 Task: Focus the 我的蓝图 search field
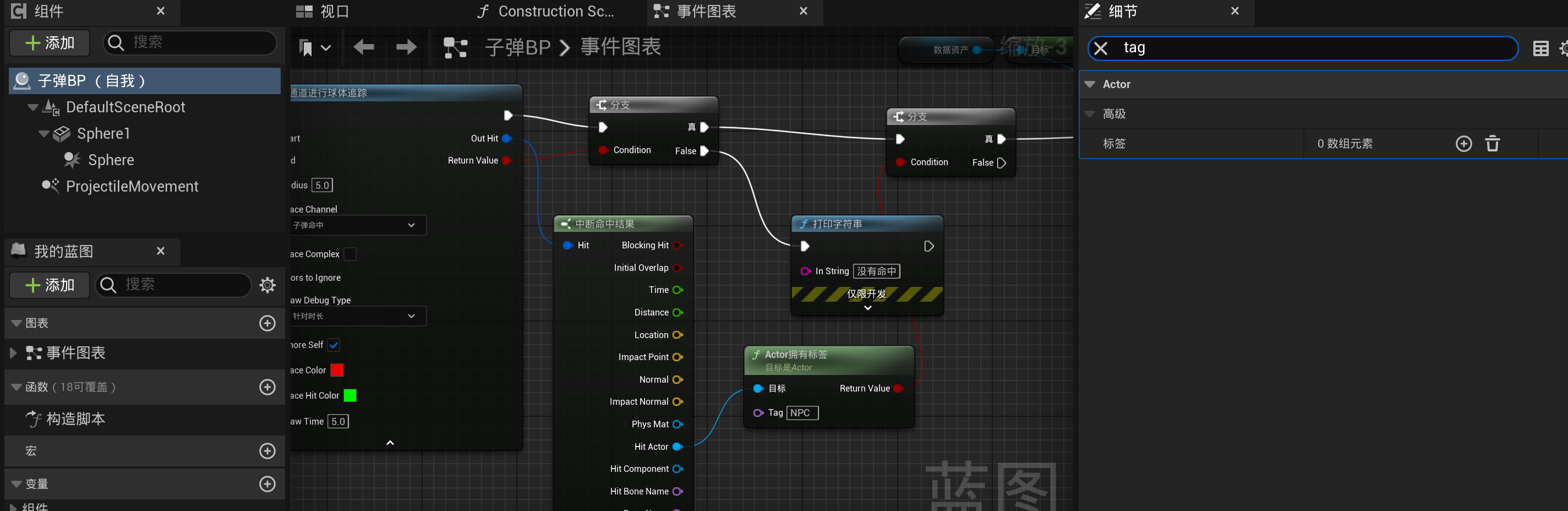(173, 285)
